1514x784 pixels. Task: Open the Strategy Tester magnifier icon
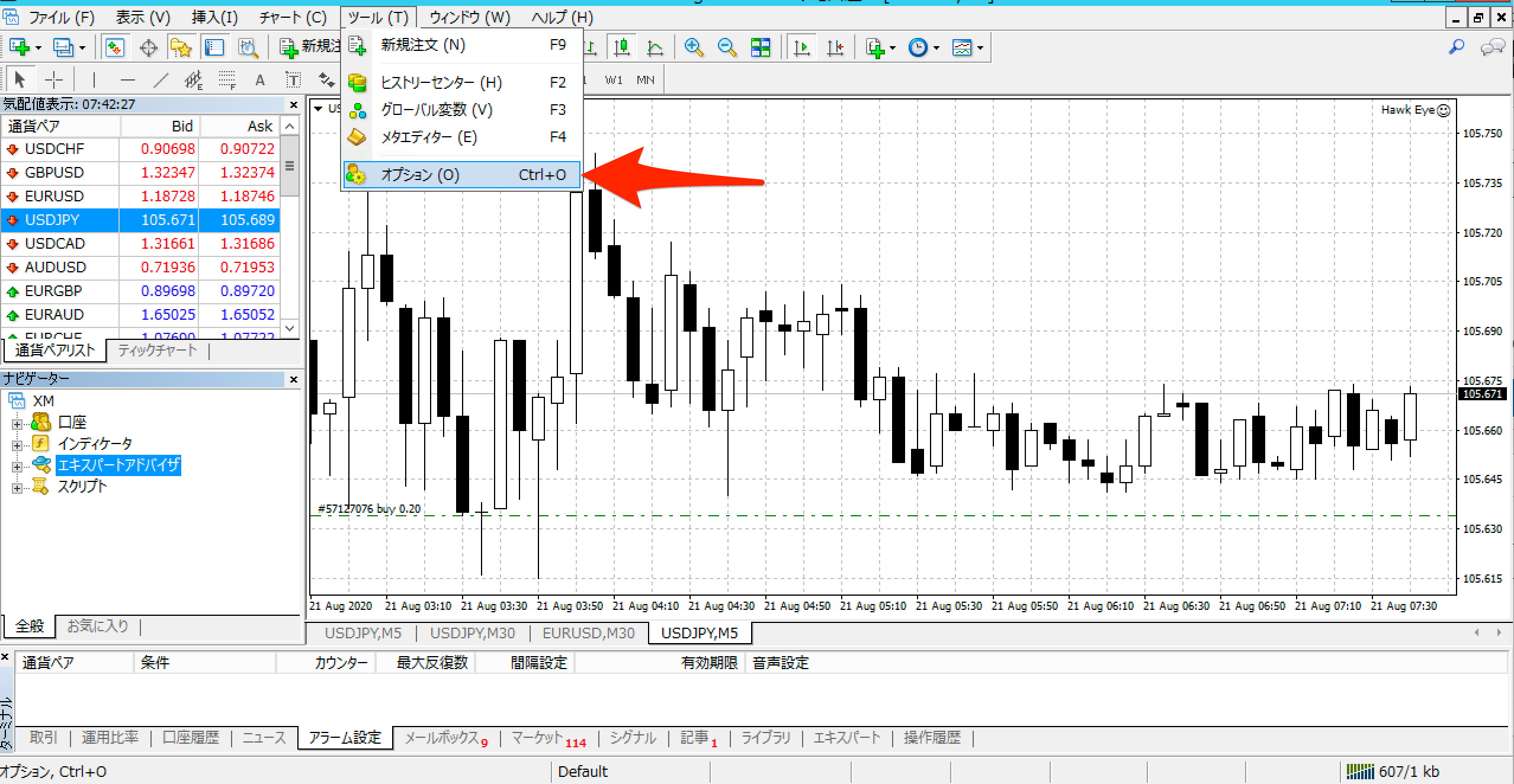pos(248,47)
